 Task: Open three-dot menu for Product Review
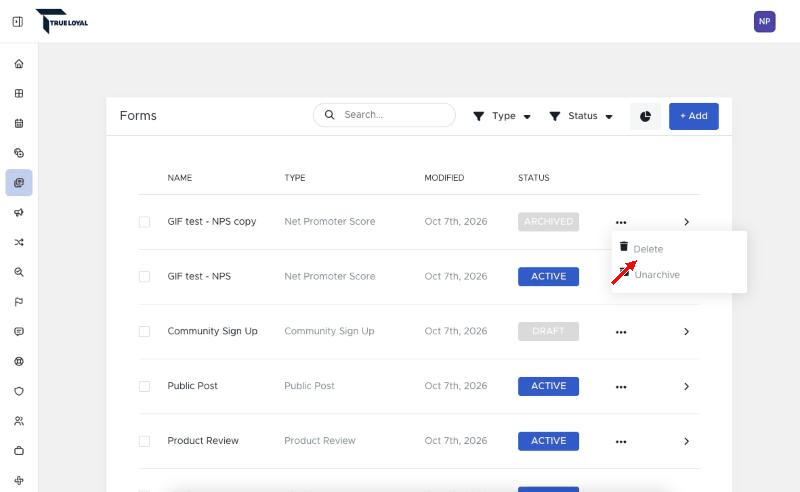pos(621,442)
